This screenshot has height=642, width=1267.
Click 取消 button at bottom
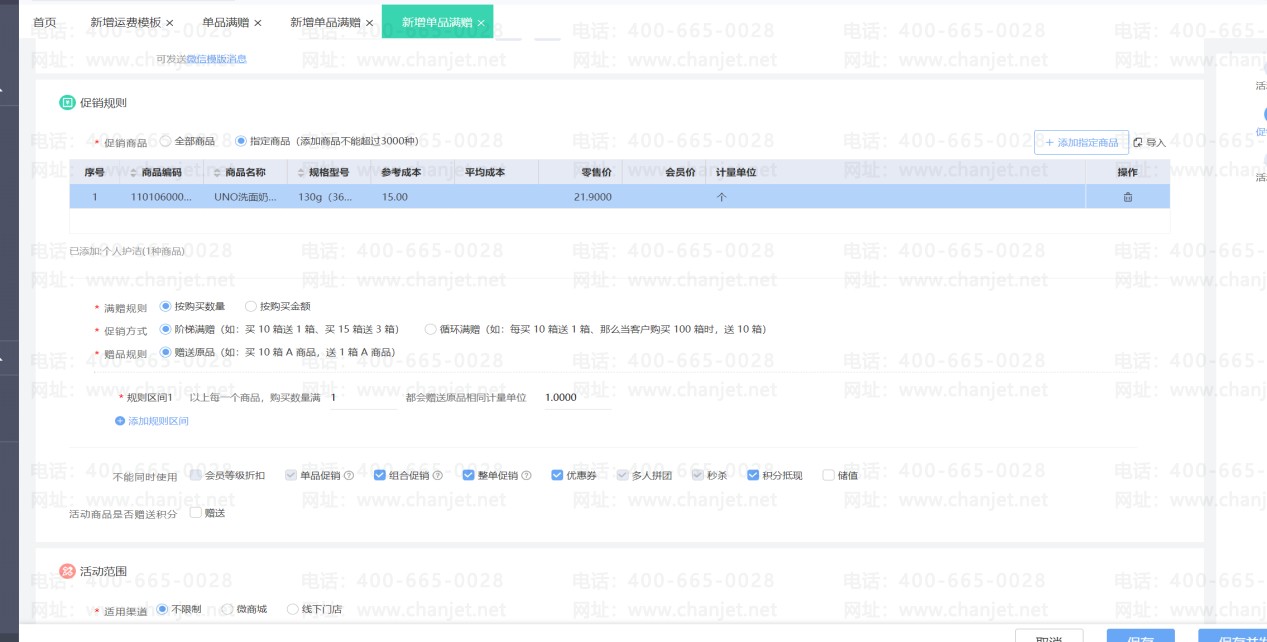(x=1049, y=636)
